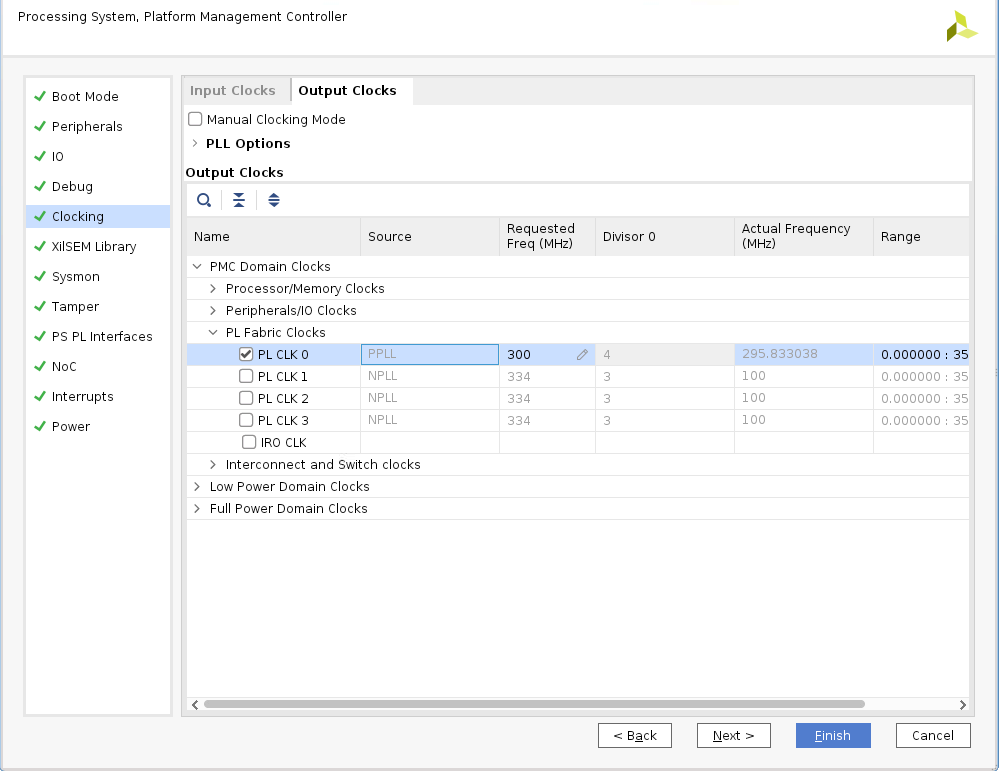
Task: Enable Manual Clocking Mode checkbox
Action: (x=195, y=119)
